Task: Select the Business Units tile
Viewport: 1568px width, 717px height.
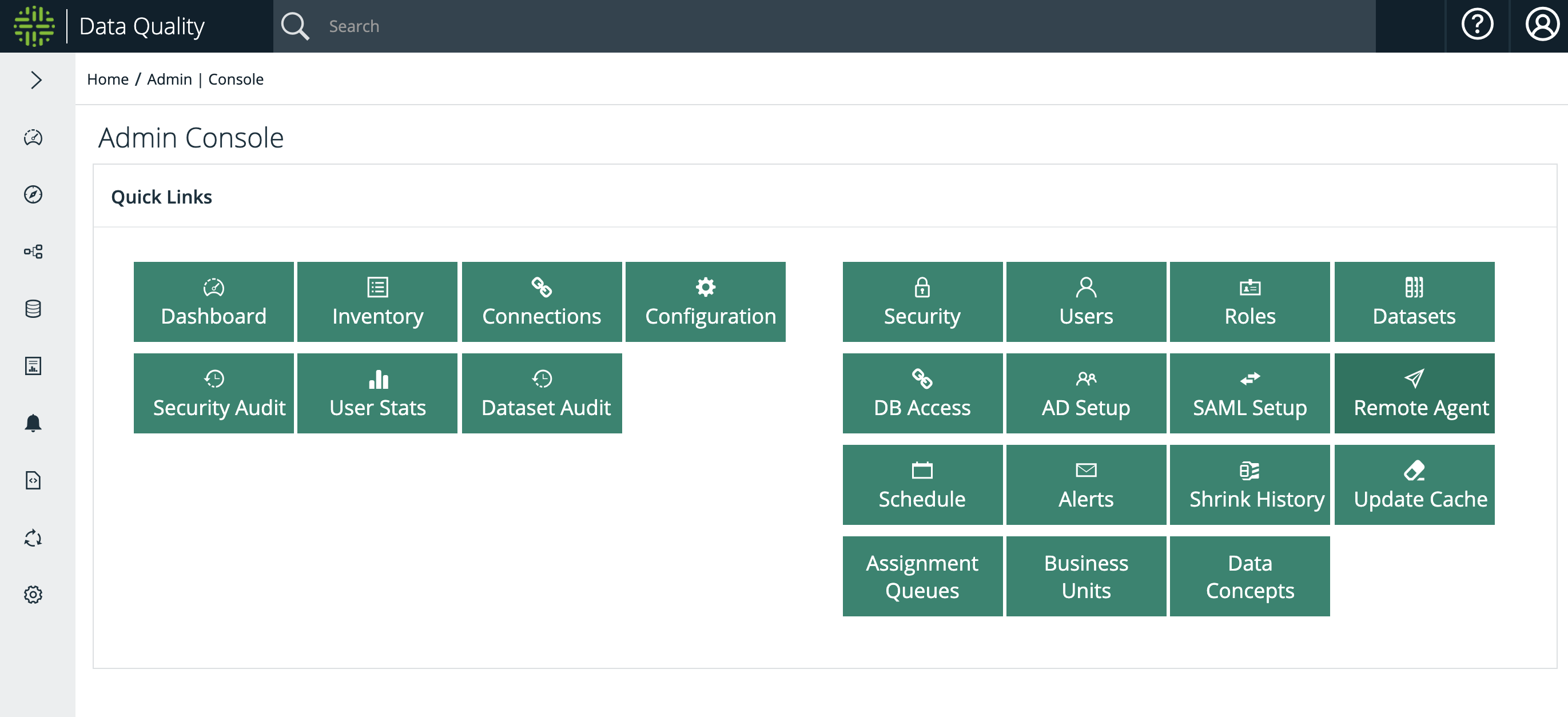Action: click(1086, 576)
